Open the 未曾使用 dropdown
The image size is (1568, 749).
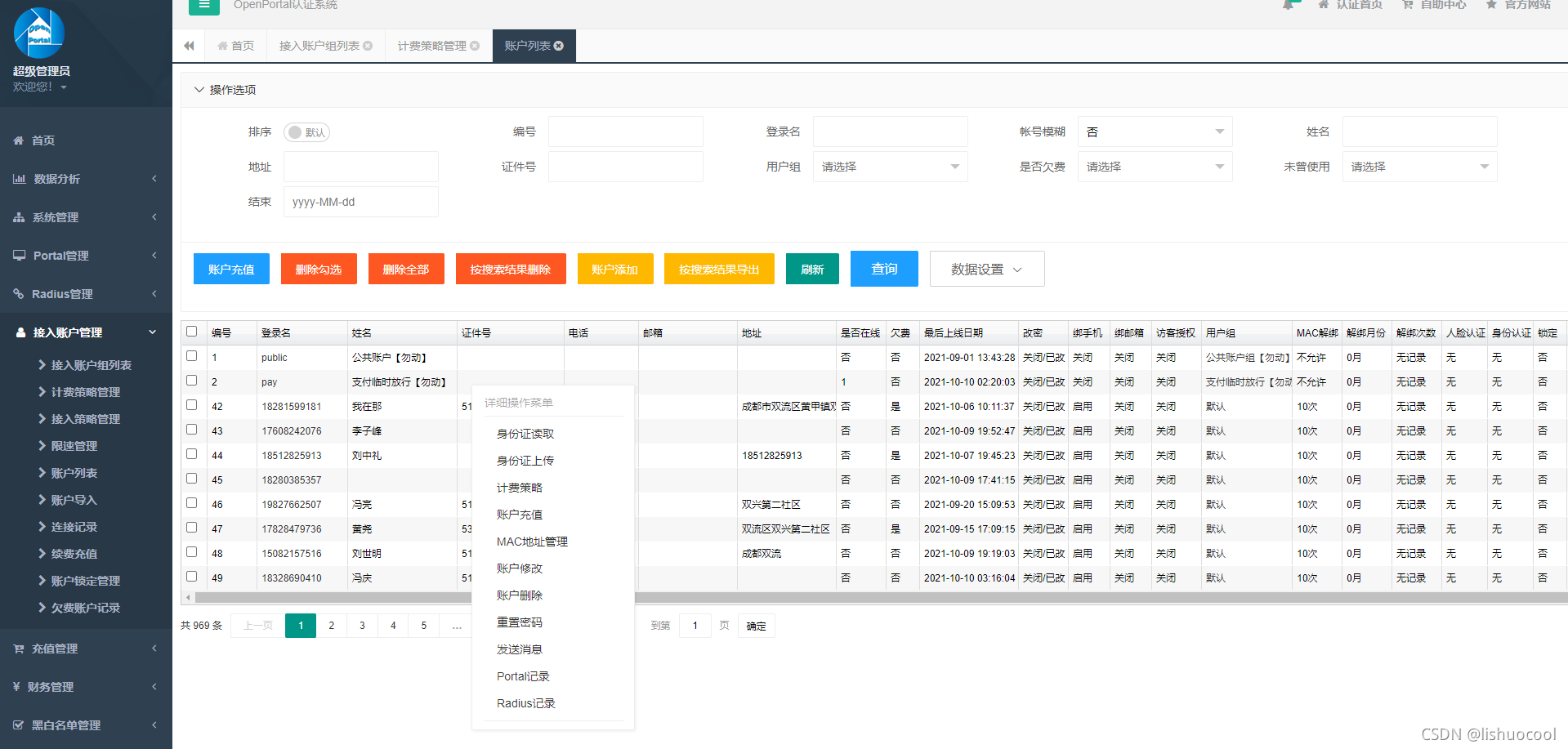tap(1419, 167)
